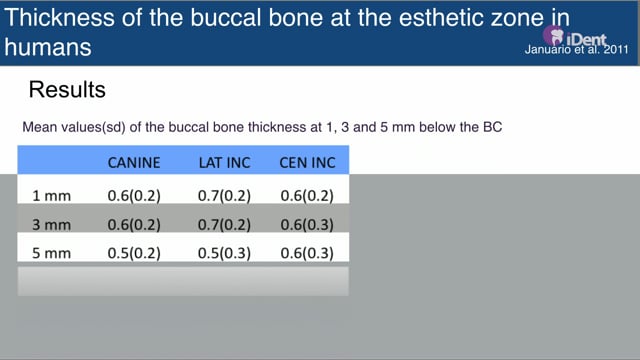Click the iDent brand text

[586, 40]
